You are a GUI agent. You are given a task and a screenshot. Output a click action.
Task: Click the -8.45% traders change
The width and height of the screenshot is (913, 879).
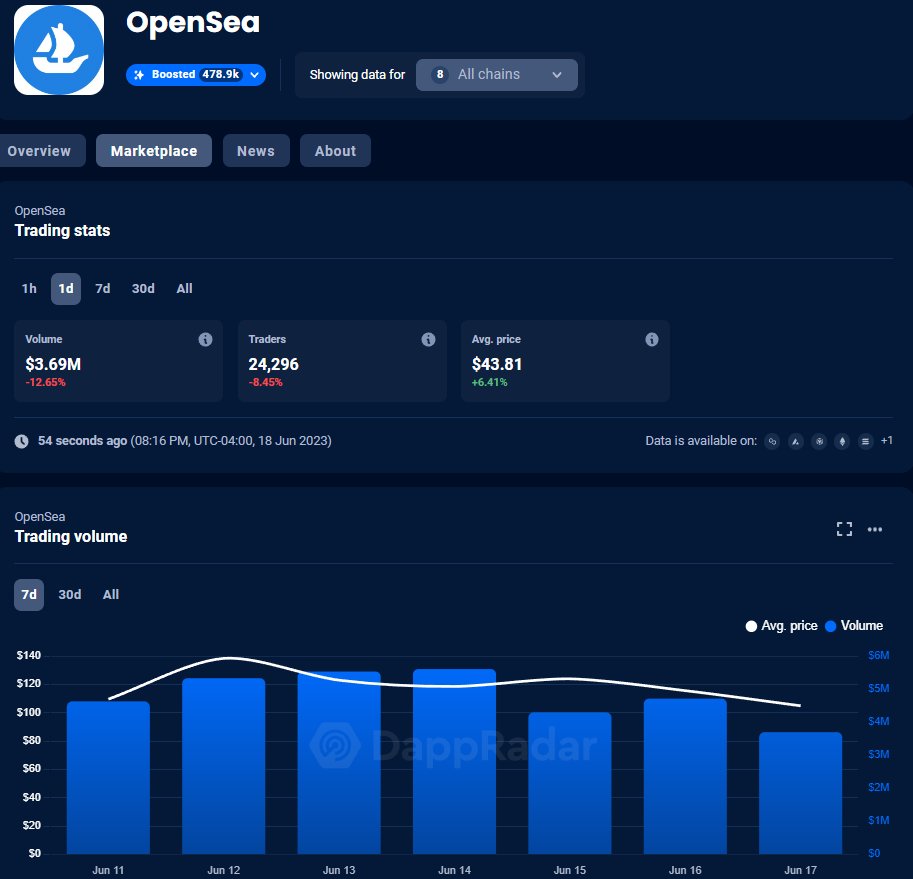coord(266,382)
